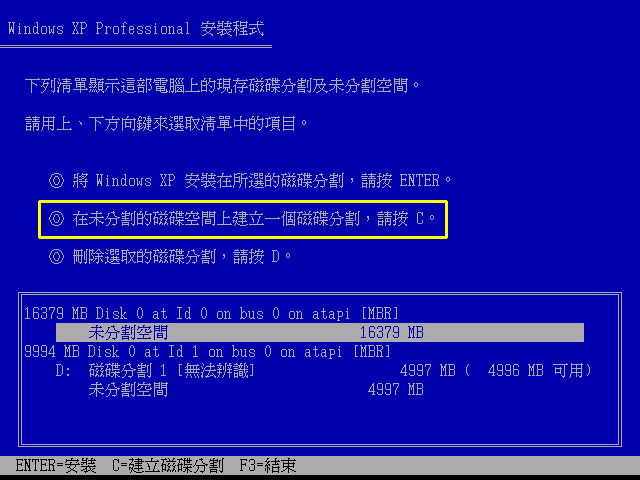Click the [MBR] label on the 9994 MB disk
Viewport: 640px width, 480px height.
click(372, 351)
